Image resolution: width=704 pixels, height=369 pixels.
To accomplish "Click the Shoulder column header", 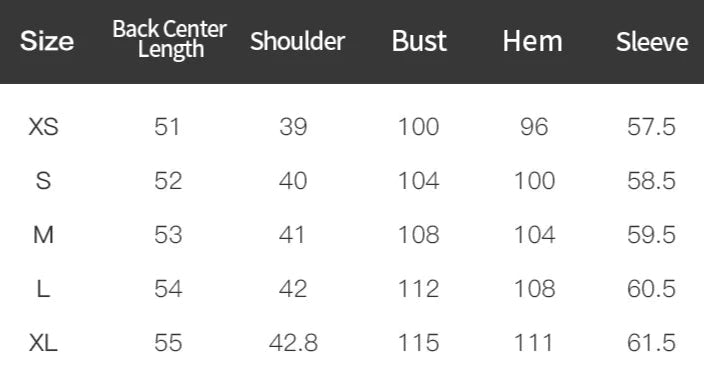I will pos(297,41).
